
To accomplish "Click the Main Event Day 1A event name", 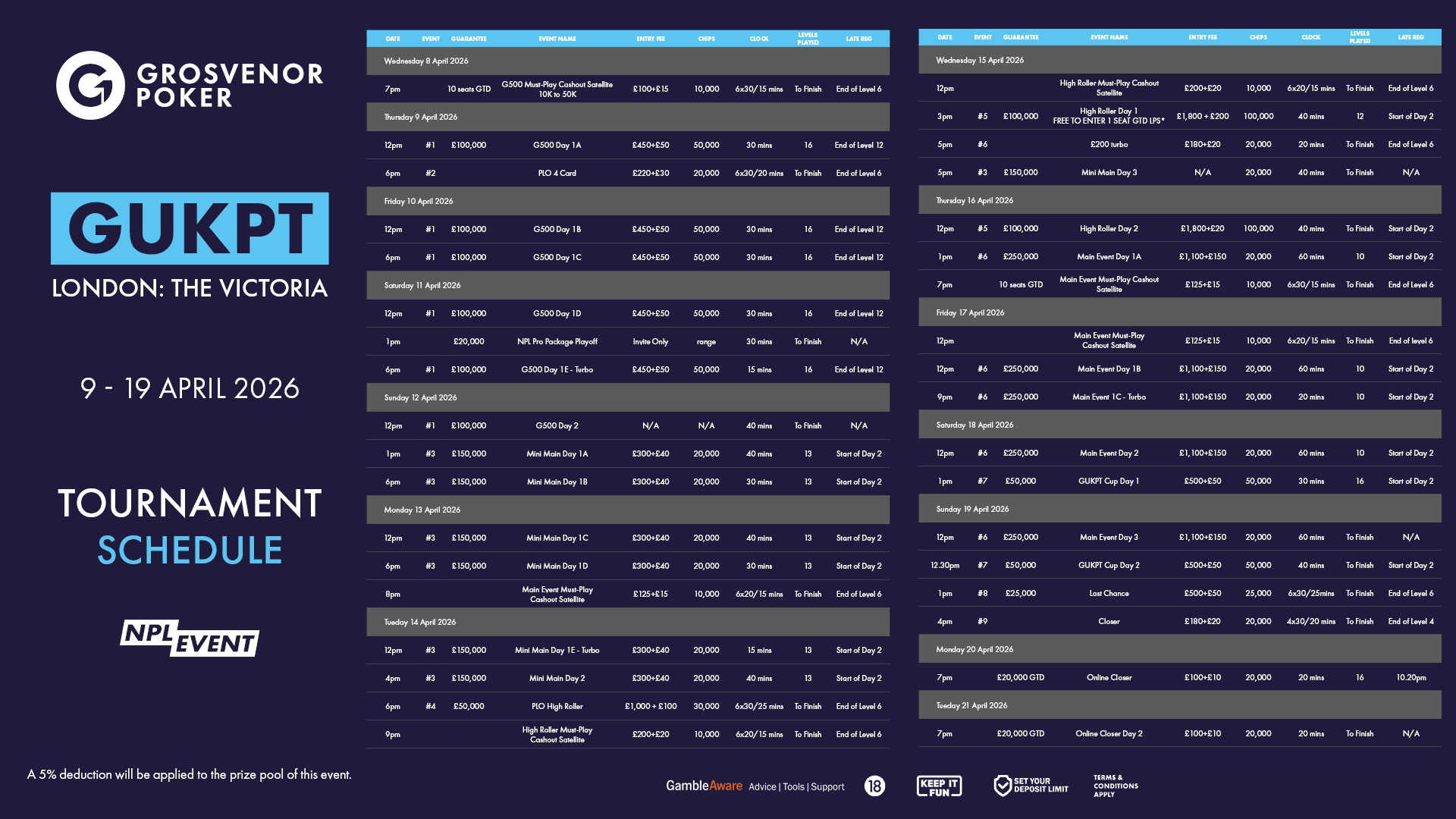I will 1109,257.
